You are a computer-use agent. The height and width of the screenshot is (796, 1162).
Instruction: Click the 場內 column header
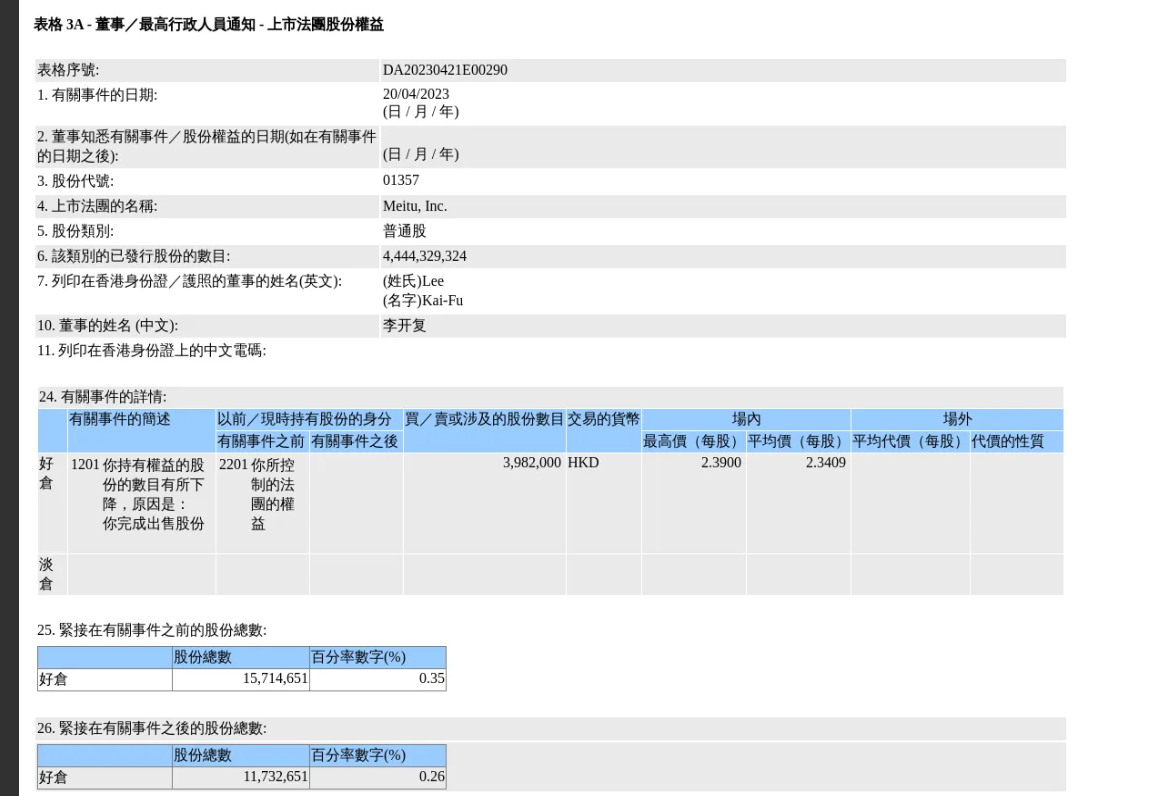(746, 420)
